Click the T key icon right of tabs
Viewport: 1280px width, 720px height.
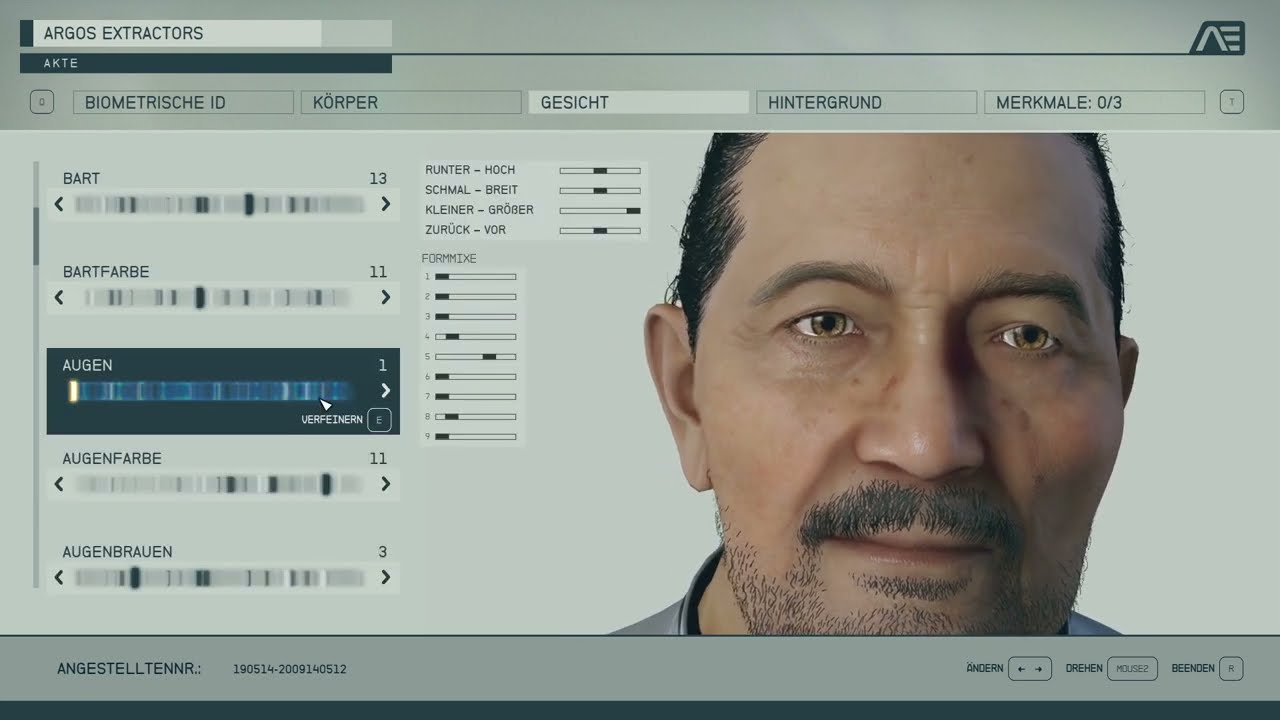point(1232,102)
